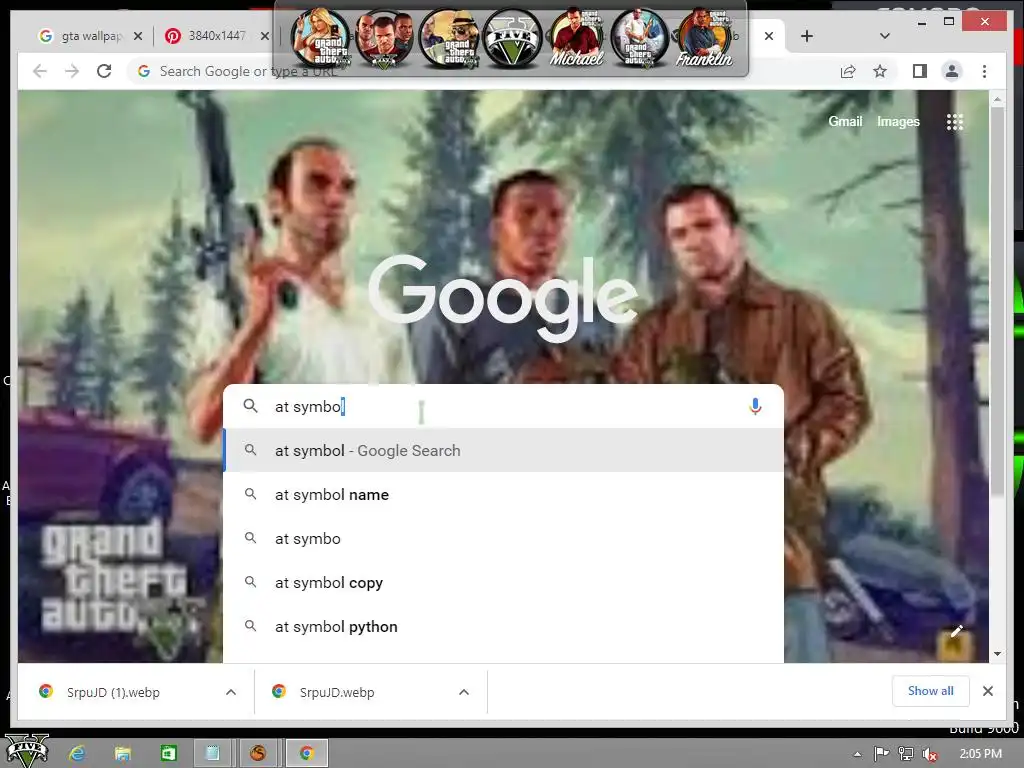The height and width of the screenshot is (768, 1024).
Task: Click the page vertical scrollbar thumb
Action: 997,300
